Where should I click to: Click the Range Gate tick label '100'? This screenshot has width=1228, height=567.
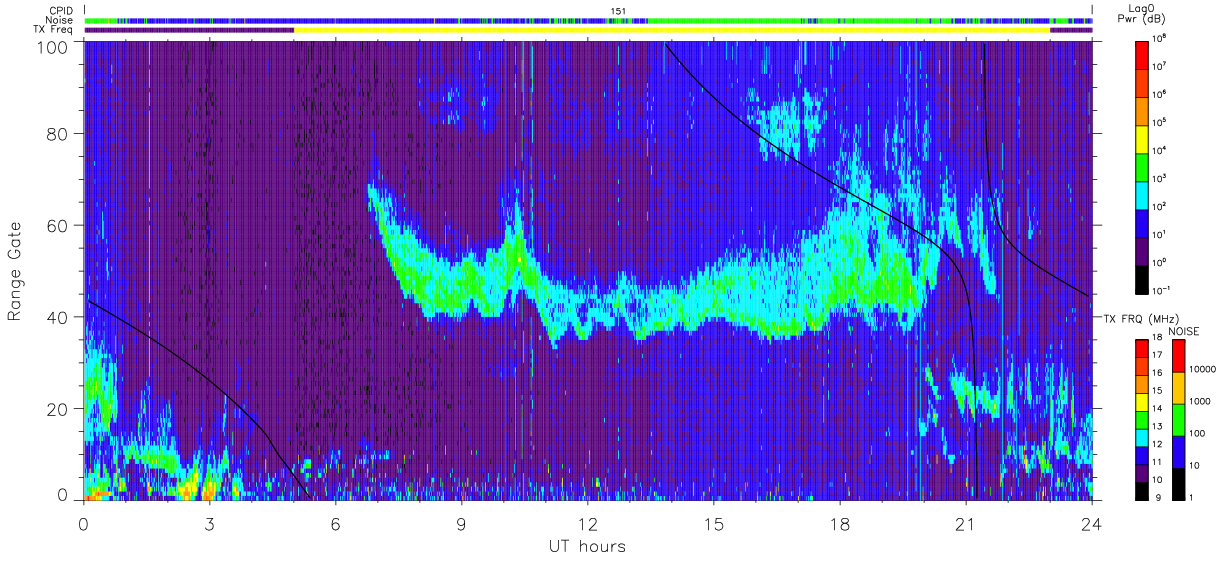[55, 46]
